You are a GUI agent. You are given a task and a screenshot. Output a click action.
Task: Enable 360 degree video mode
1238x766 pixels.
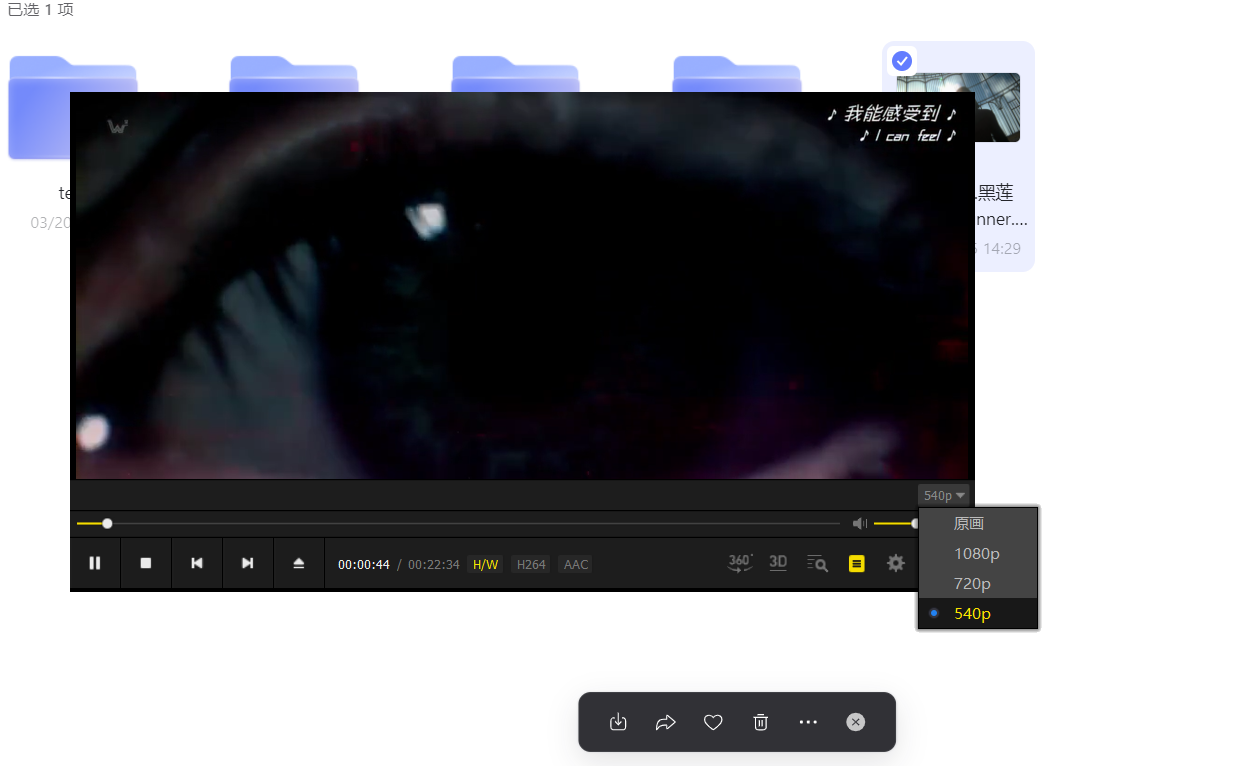click(740, 563)
